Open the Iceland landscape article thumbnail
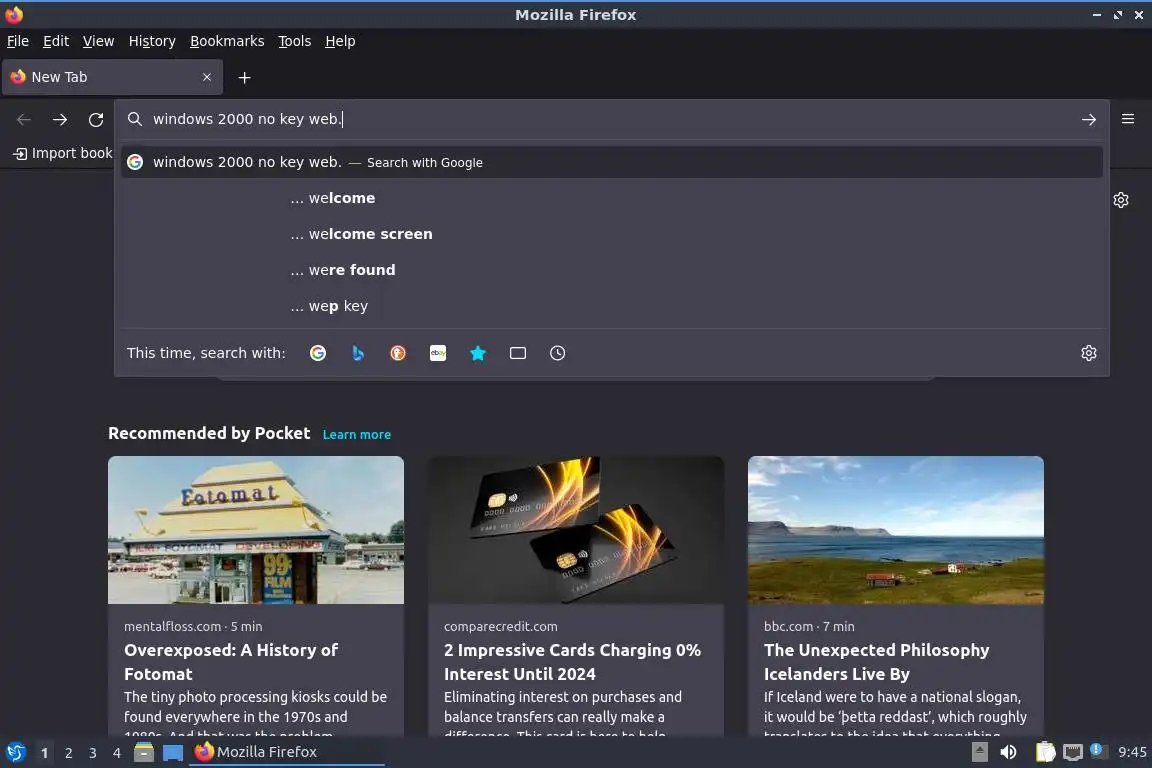This screenshot has width=1152, height=768. [x=896, y=530]
